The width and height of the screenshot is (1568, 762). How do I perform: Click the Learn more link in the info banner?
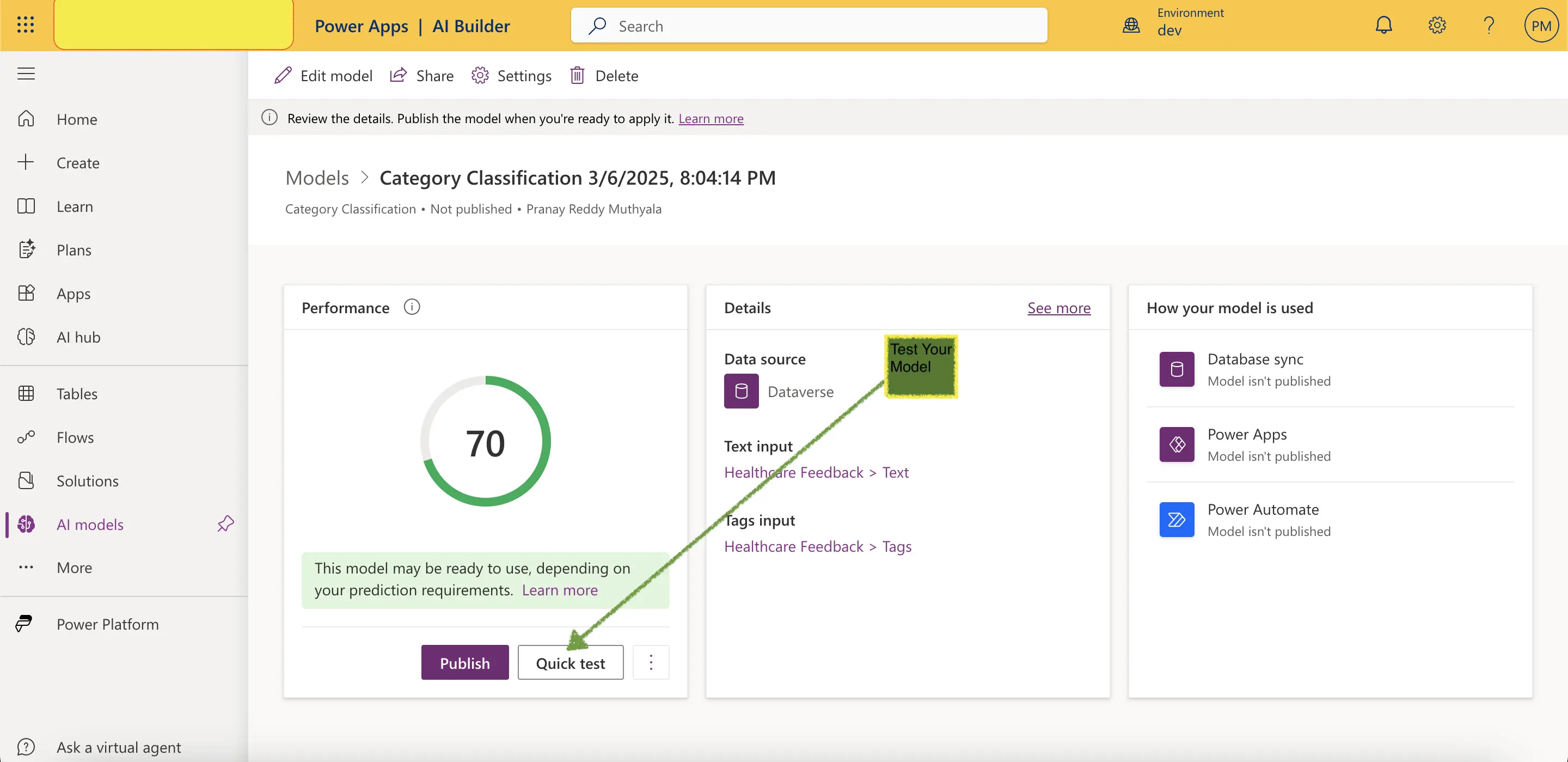(x=711, y=118)
